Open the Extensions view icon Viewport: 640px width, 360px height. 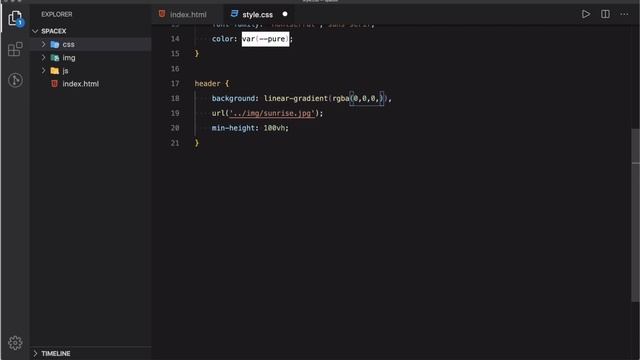[15, 49]
